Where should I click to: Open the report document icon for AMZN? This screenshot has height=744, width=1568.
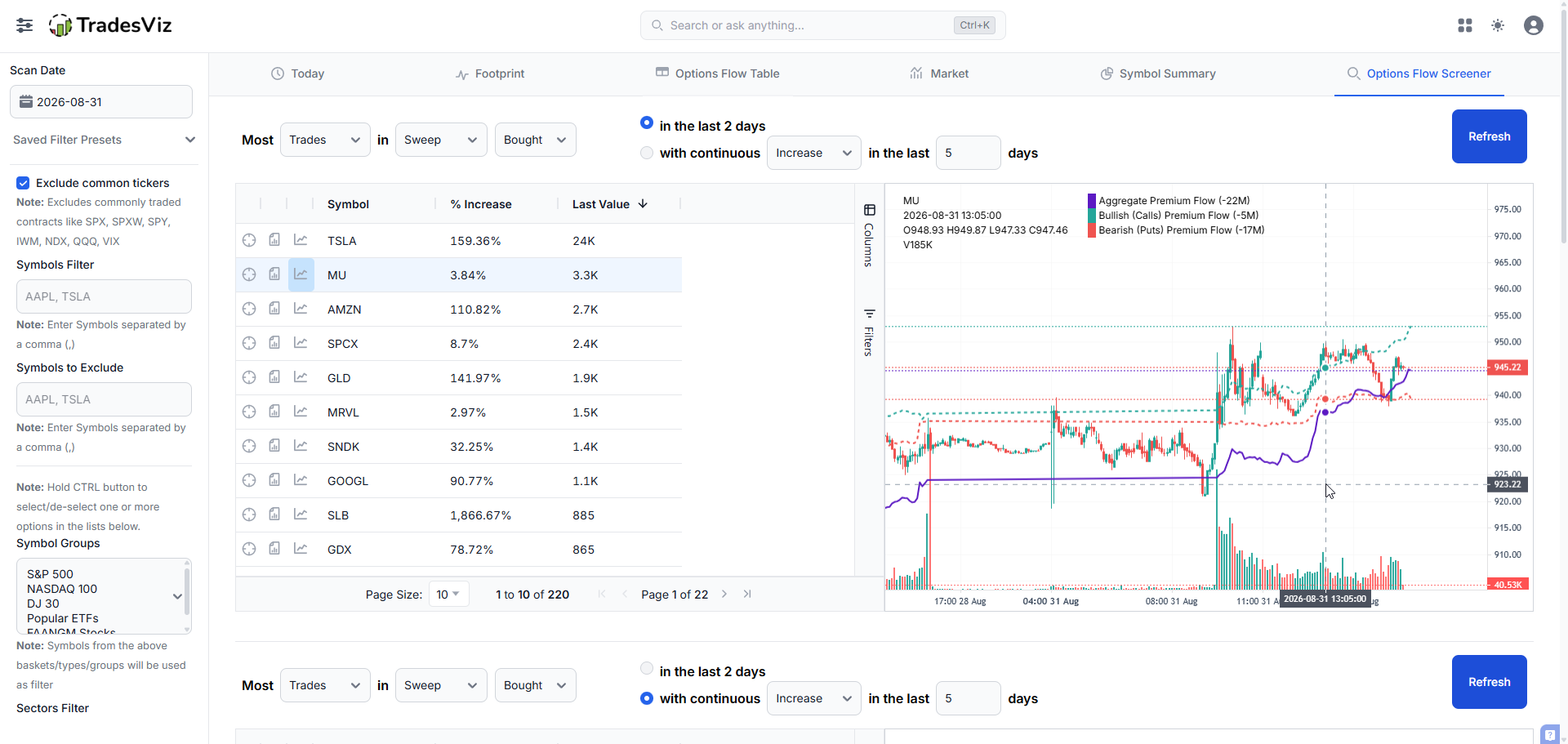coord(275,309)
